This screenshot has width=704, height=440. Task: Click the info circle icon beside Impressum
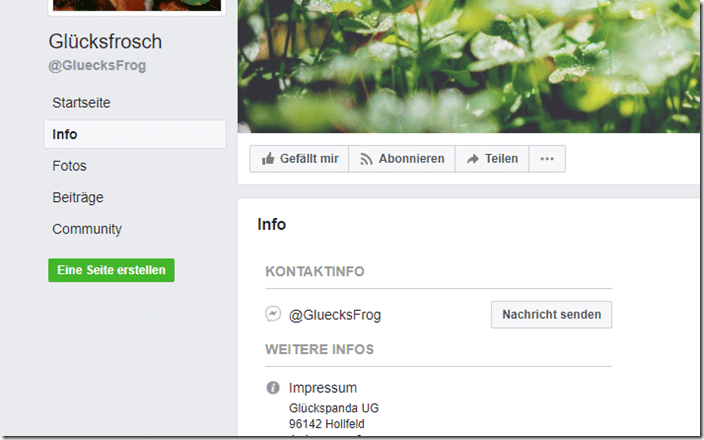pos(273,387)
